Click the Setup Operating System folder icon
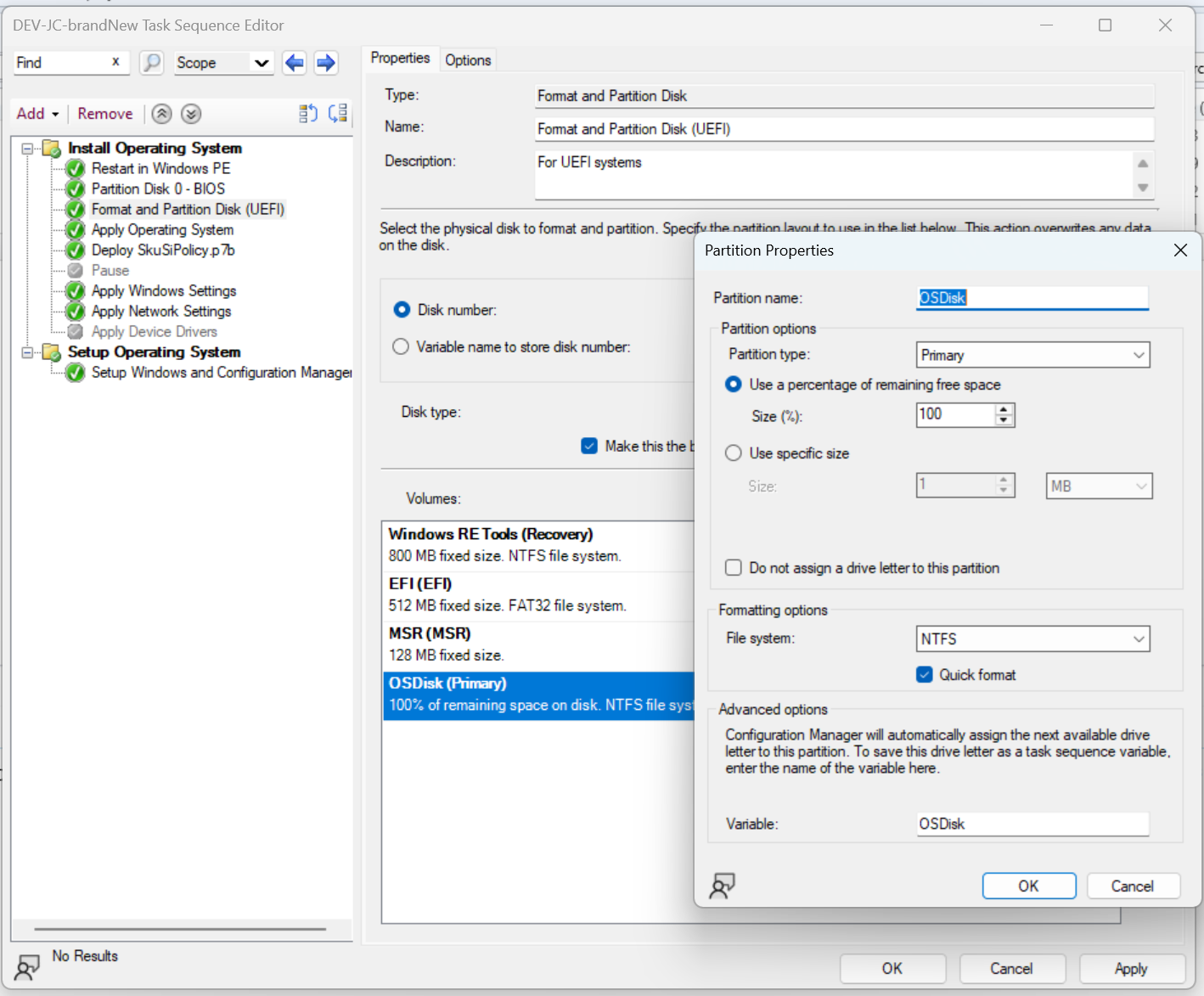 point(52,352)
